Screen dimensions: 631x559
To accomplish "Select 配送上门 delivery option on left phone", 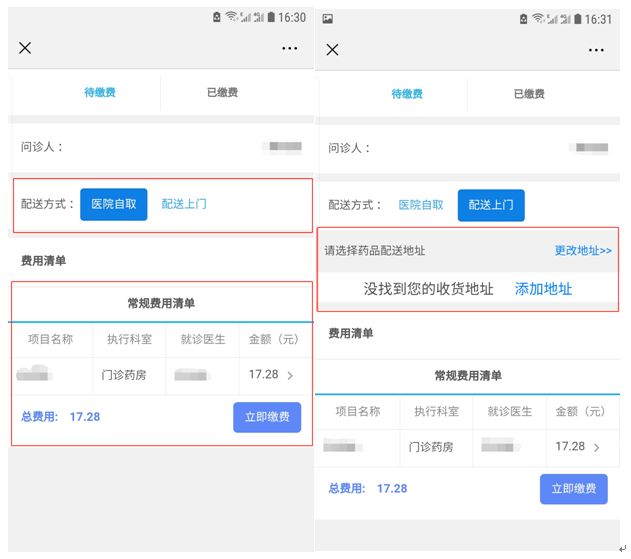I will pyautogui.click(x=184, y=204).
